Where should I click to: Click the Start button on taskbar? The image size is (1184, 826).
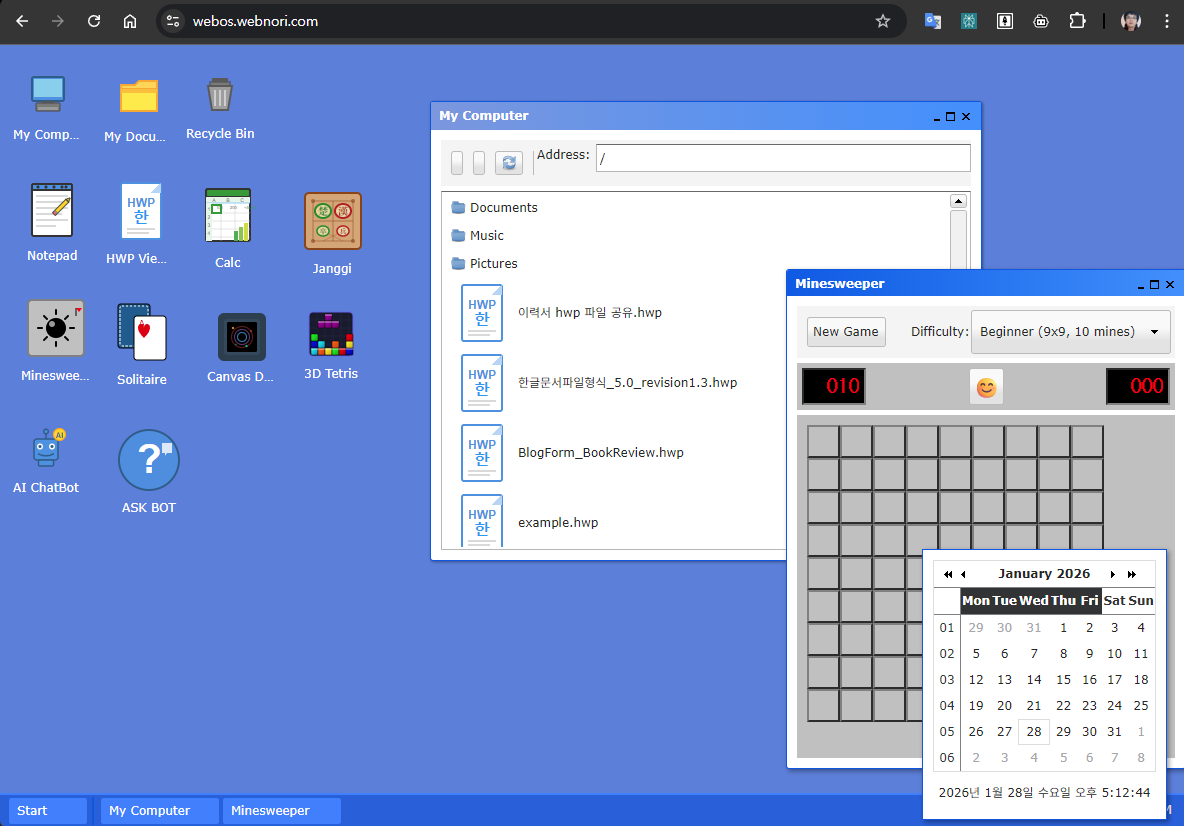48,811
